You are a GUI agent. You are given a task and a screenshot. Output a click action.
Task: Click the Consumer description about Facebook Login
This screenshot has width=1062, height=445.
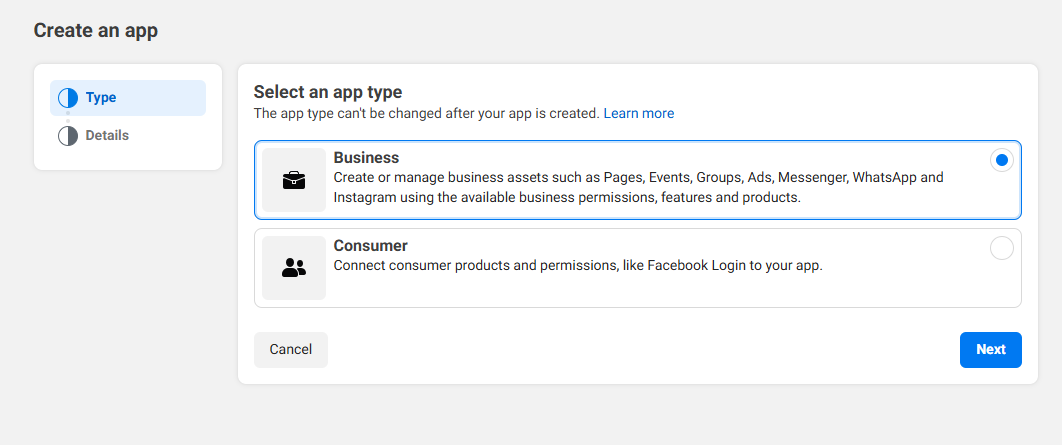pyautogui.click(x=577, y=266)
